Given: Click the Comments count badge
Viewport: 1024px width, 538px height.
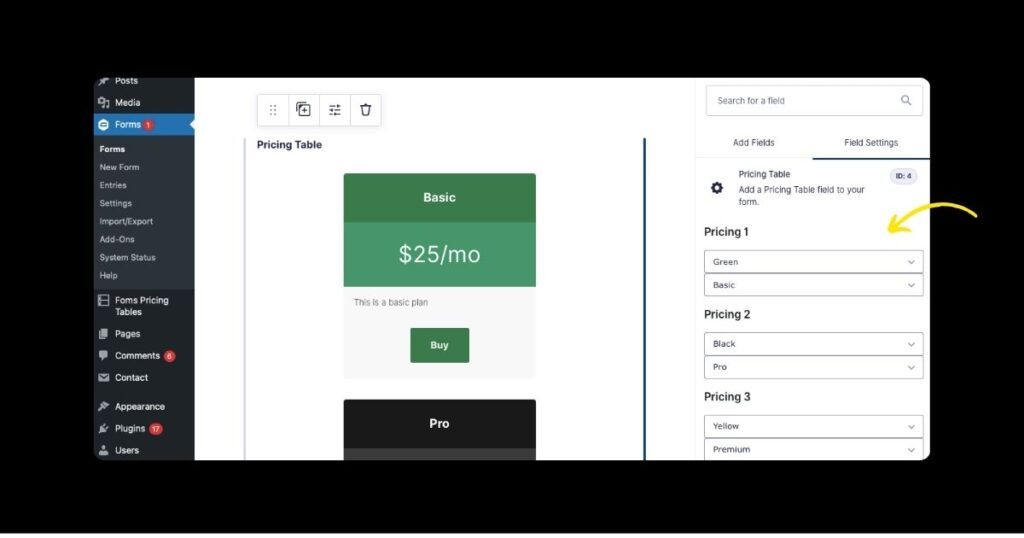Looking at the screenshot, I should [169, 356].
